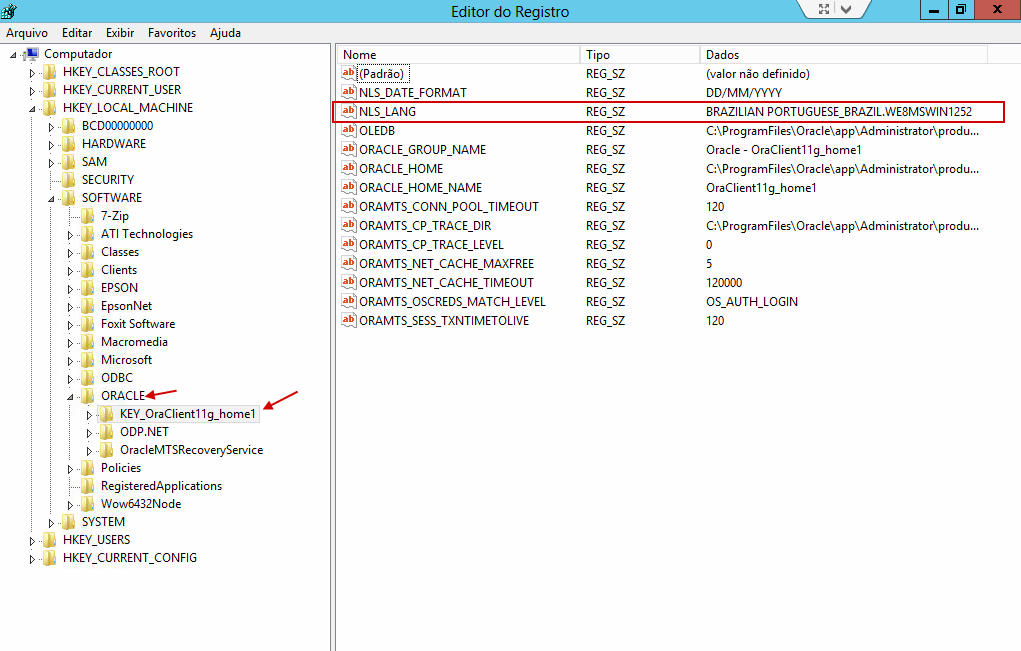The image size is (1021, 651).
Task: Open the Ajuda menu
Action: 225,33
